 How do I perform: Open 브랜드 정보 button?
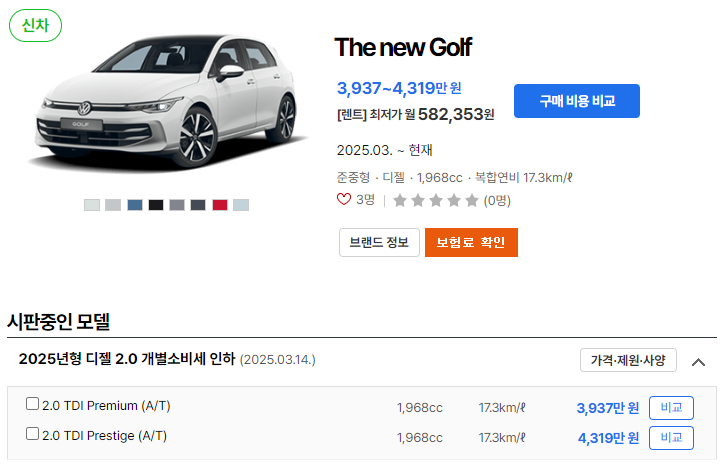click(x=379, y=242)
